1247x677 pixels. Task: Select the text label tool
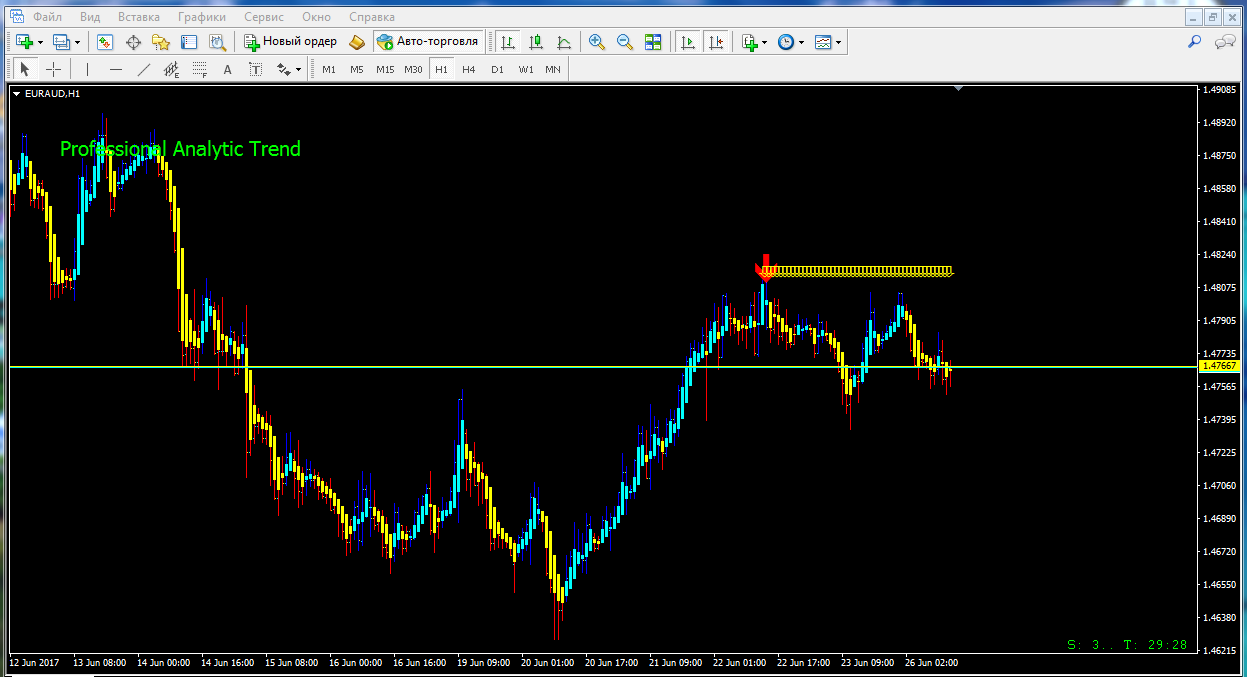pos(227,69)
